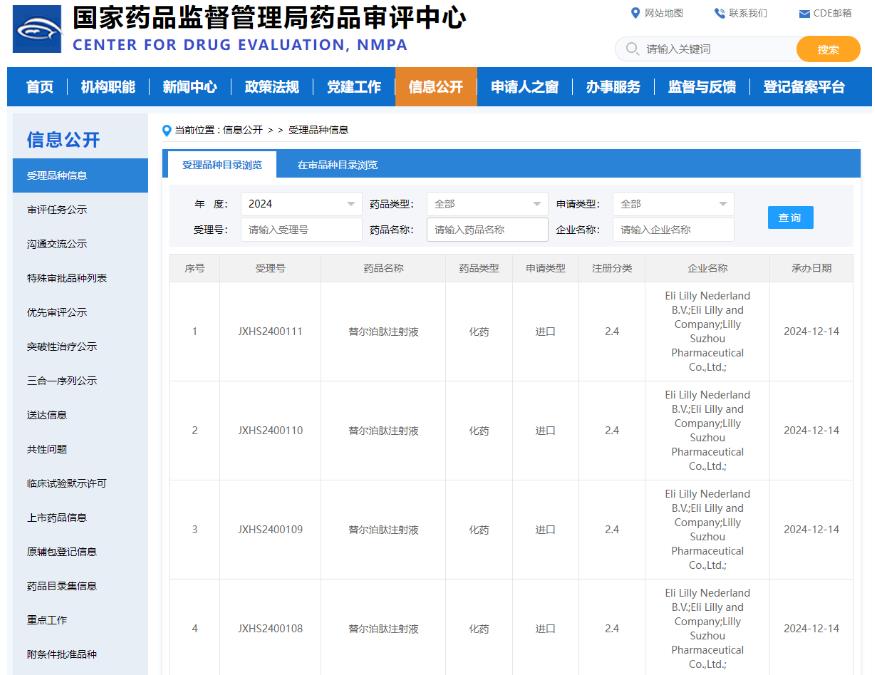Click the contact us (联系我们) phone icon
Viewport: 875px width, 675px height.
[719, 13]
